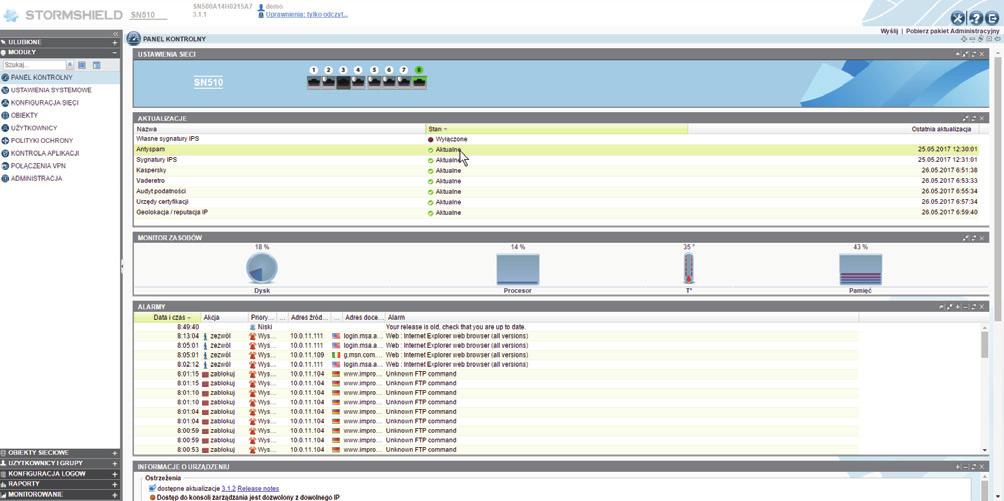1004x501 pixels.
Task: Open the Release notes link
Action: pos(258,489)
